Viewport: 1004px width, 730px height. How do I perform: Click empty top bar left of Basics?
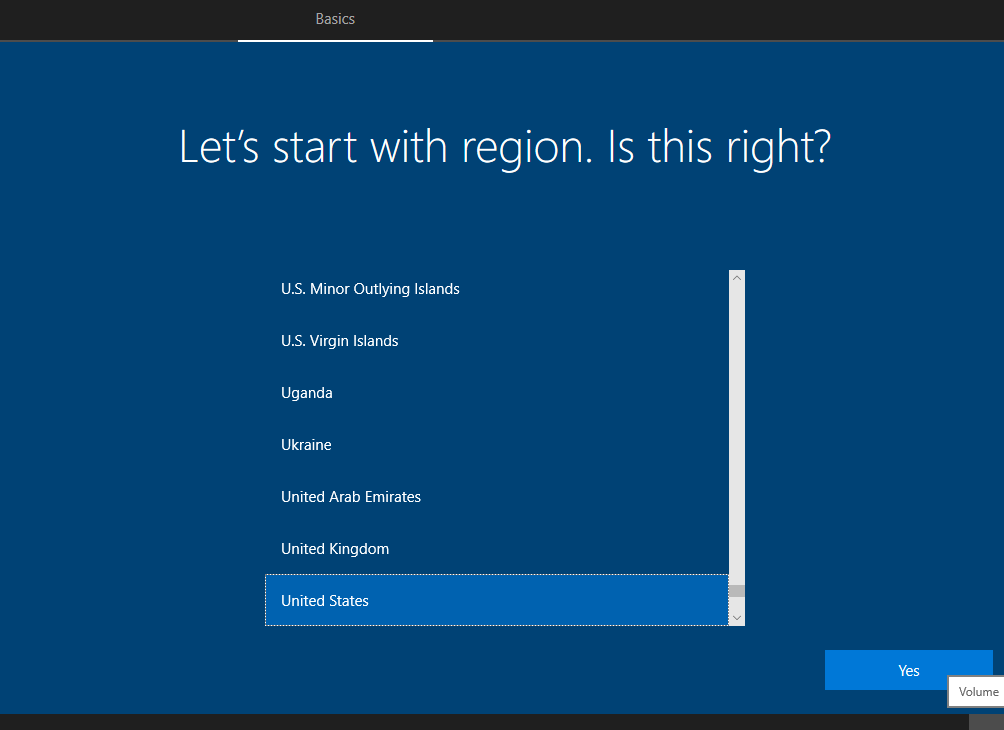[x=120, y=19]
